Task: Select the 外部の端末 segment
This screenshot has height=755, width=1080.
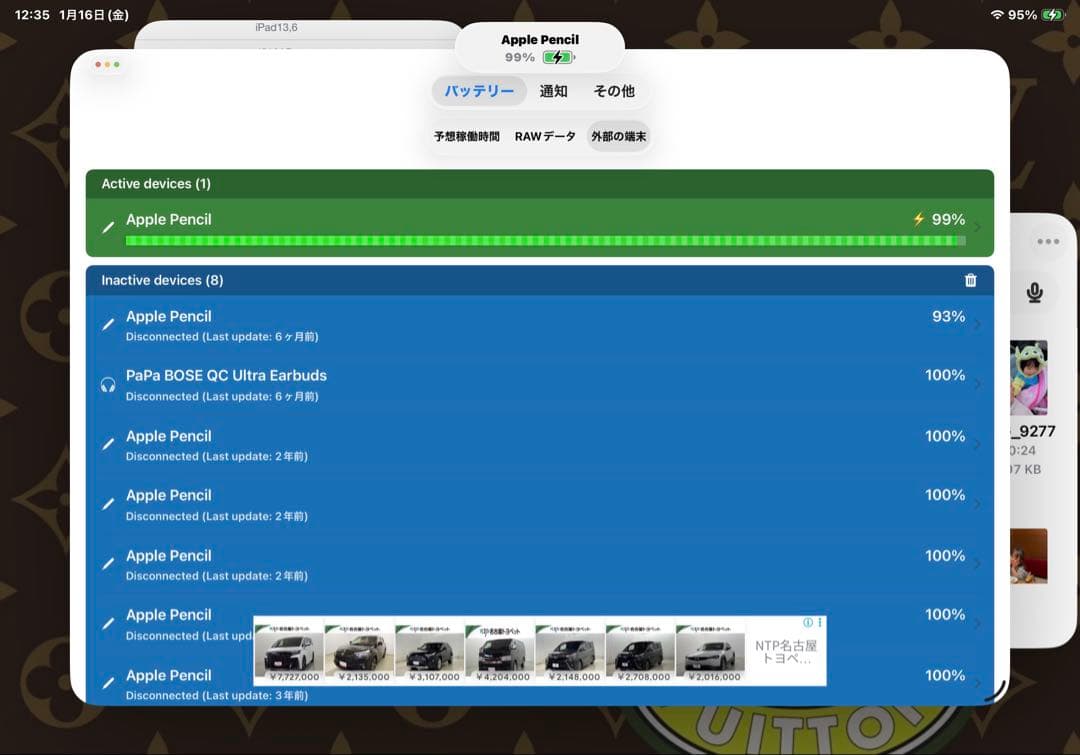Action: coord(618,136)
